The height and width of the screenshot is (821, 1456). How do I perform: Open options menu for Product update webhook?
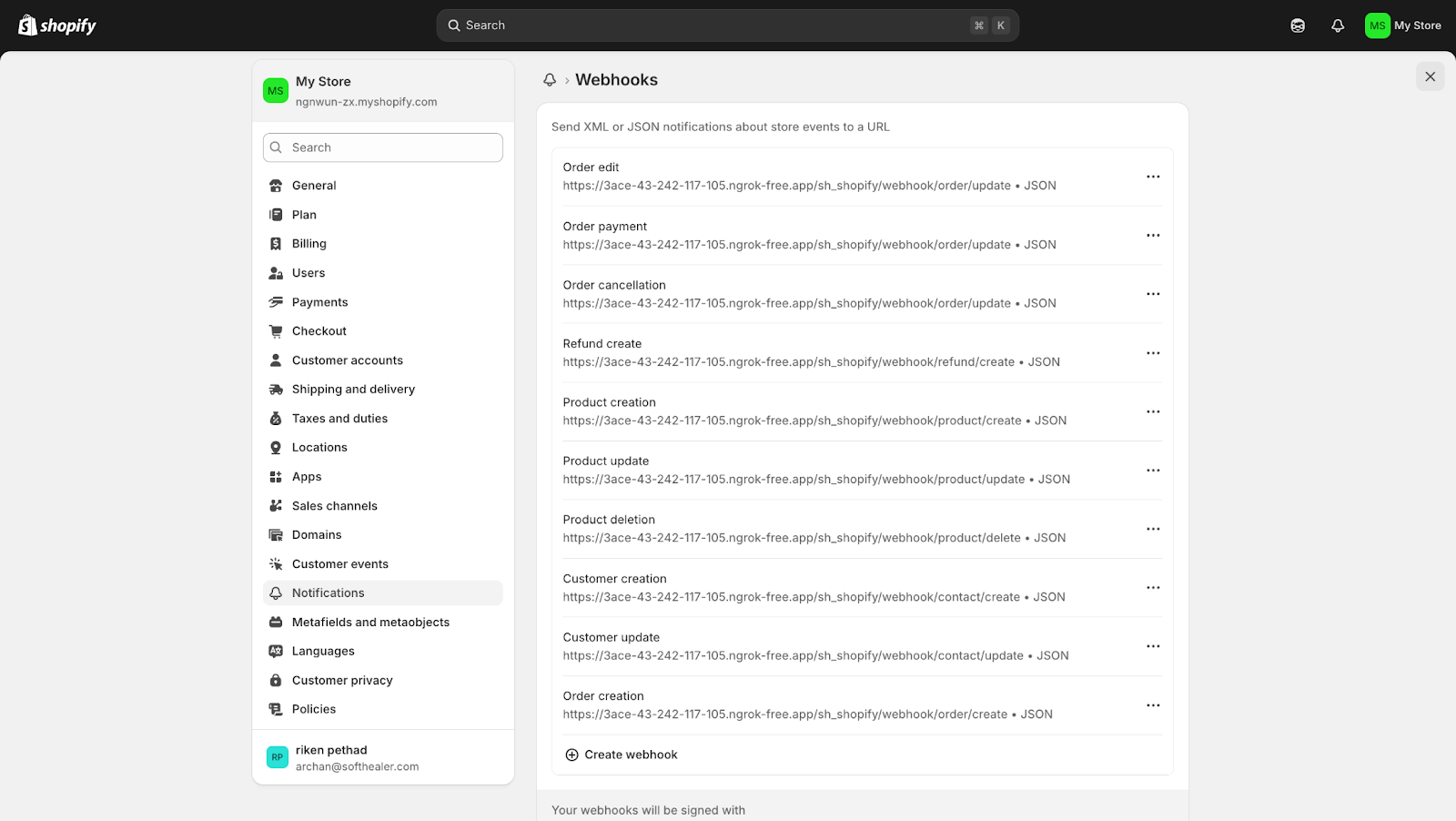click(1153, 471)
